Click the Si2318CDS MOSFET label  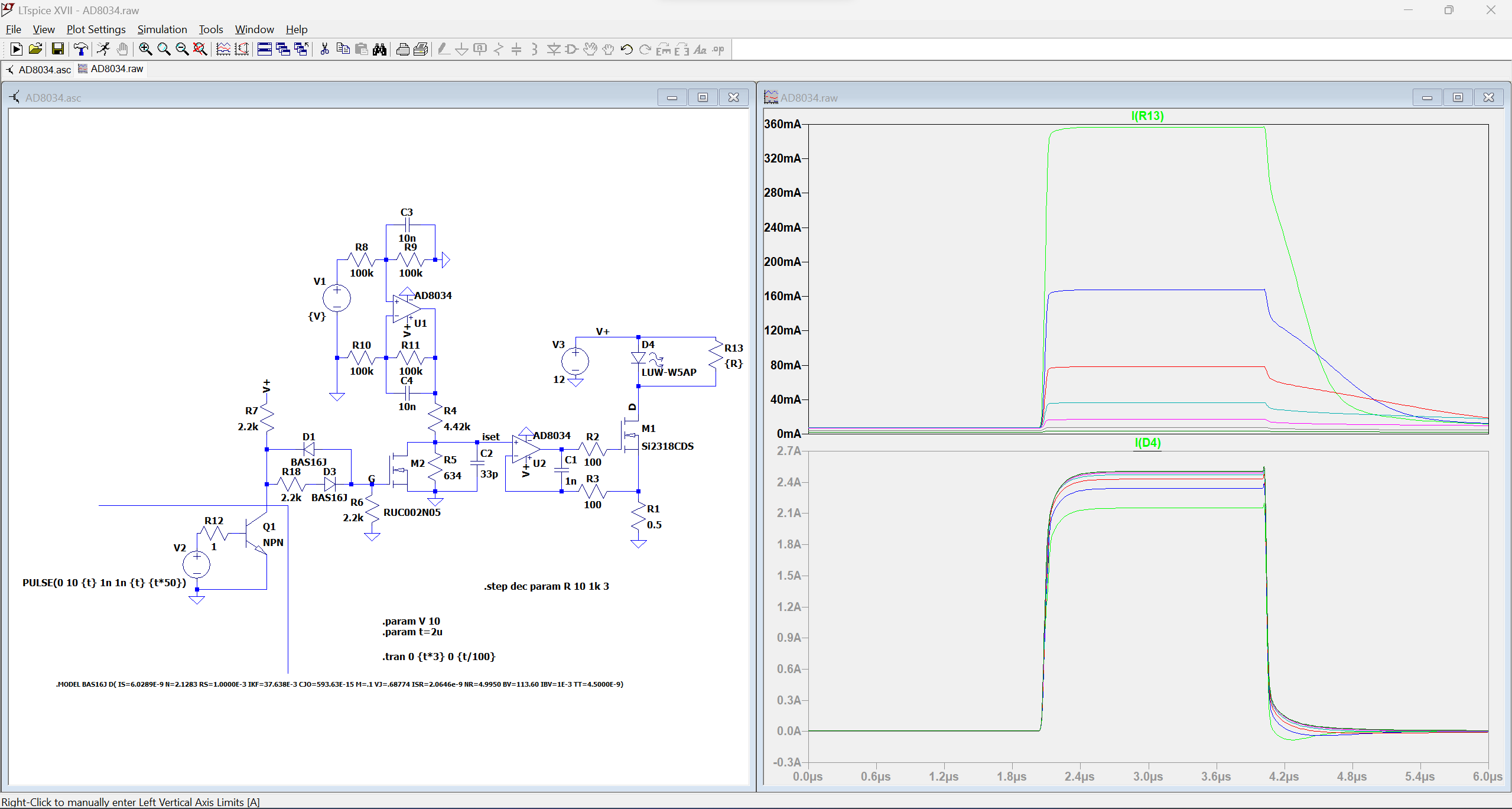pos(668,446)
